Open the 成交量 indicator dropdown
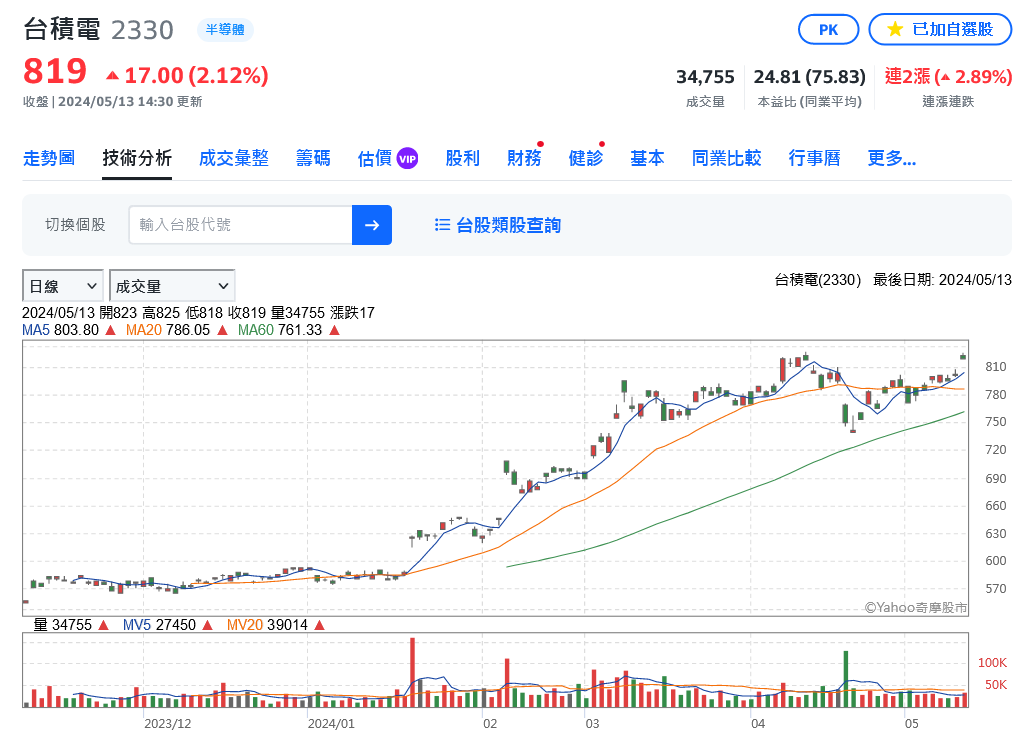Screen dimensions: 1021x735 click(x=172, y=286)
